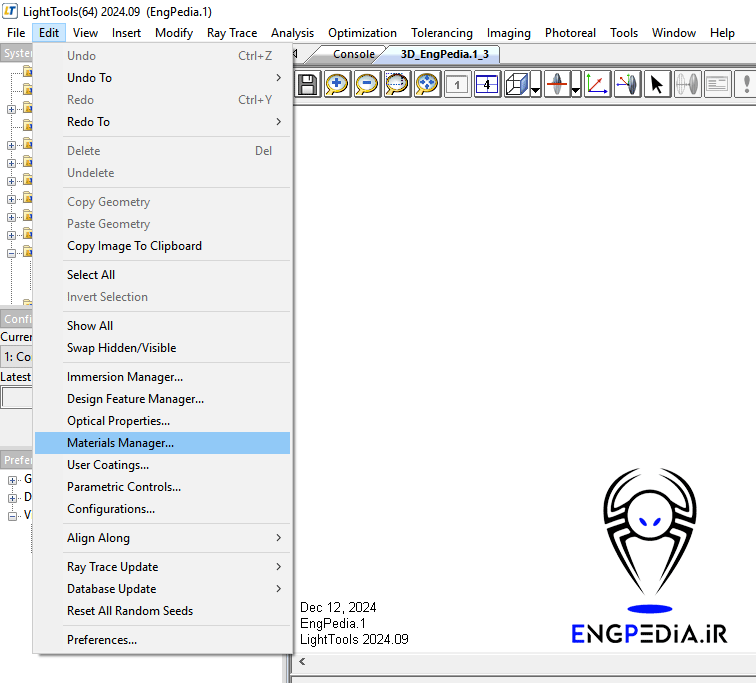
Task: Open the Optimization menu
Action: 362,33
